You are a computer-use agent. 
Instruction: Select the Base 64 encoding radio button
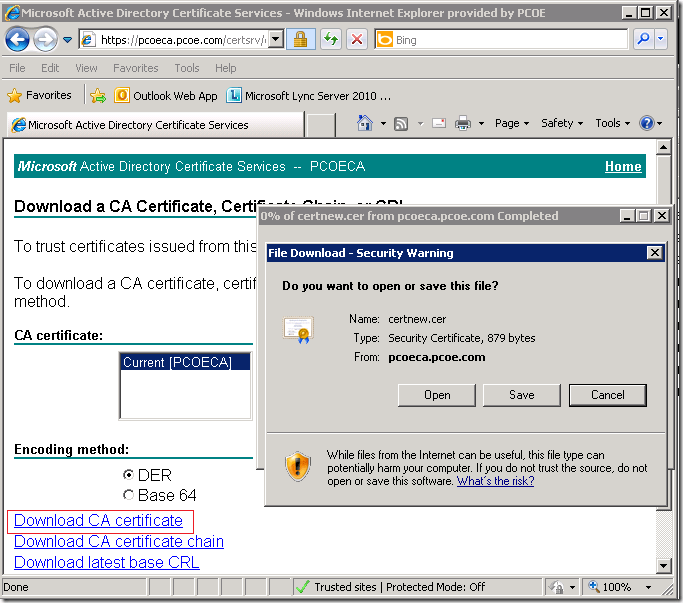[x=128, y=495]
